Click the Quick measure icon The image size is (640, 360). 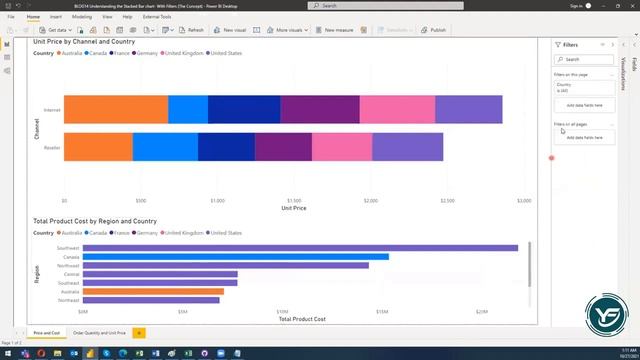tap(364, 30)
